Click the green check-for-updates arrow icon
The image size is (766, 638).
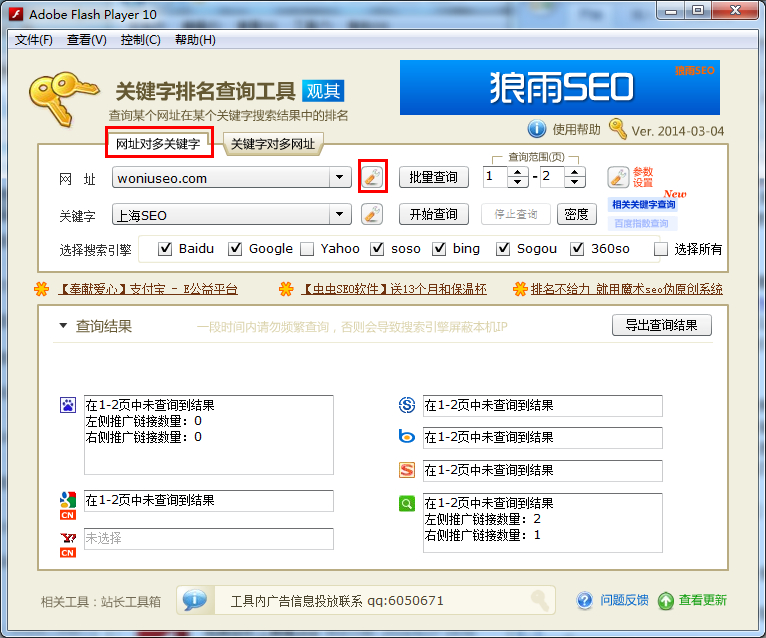tap(666, 600)
